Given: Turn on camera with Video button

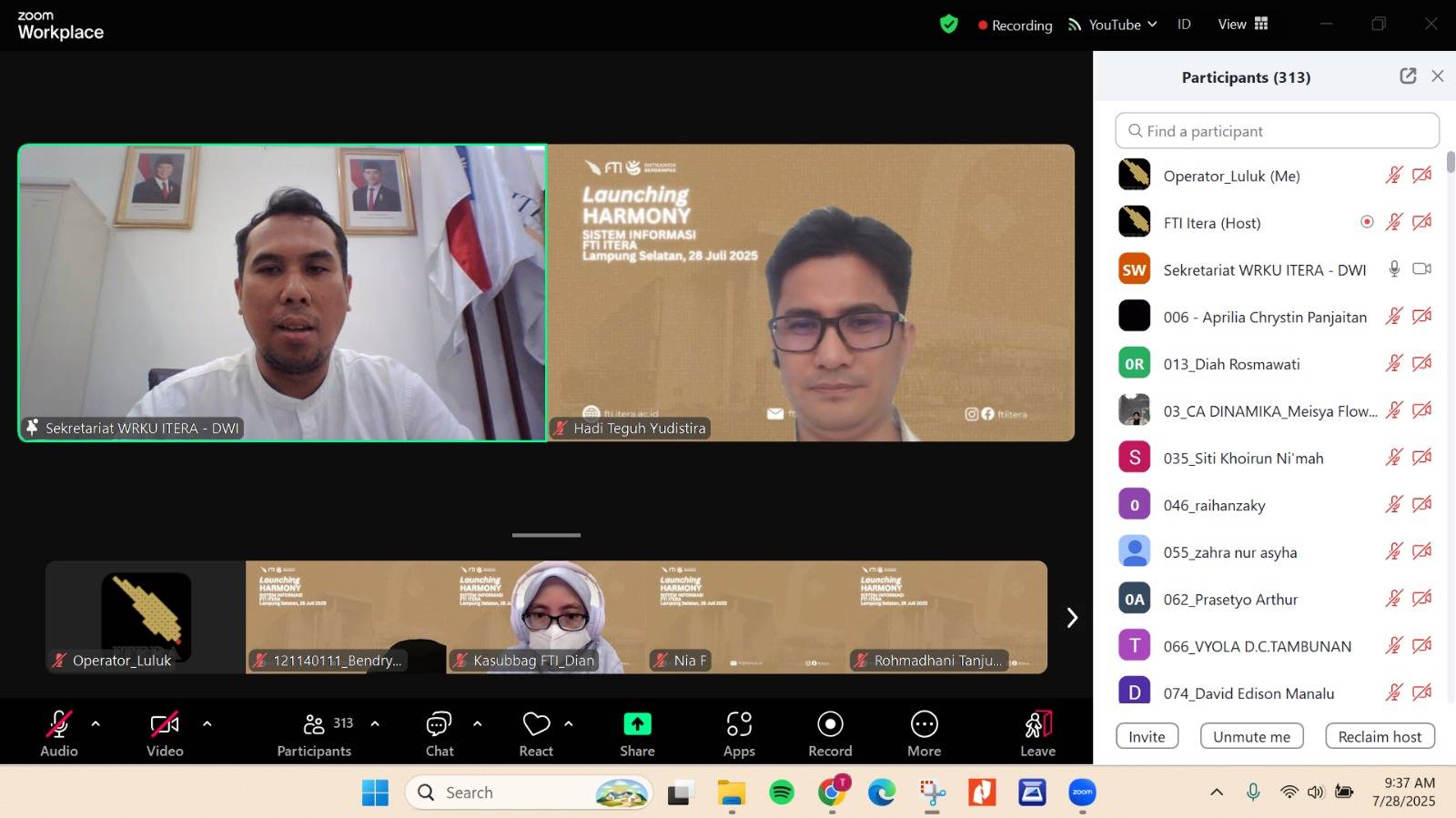Looking at the screenshot, I should pyautogui.click(x=165, y=725).
